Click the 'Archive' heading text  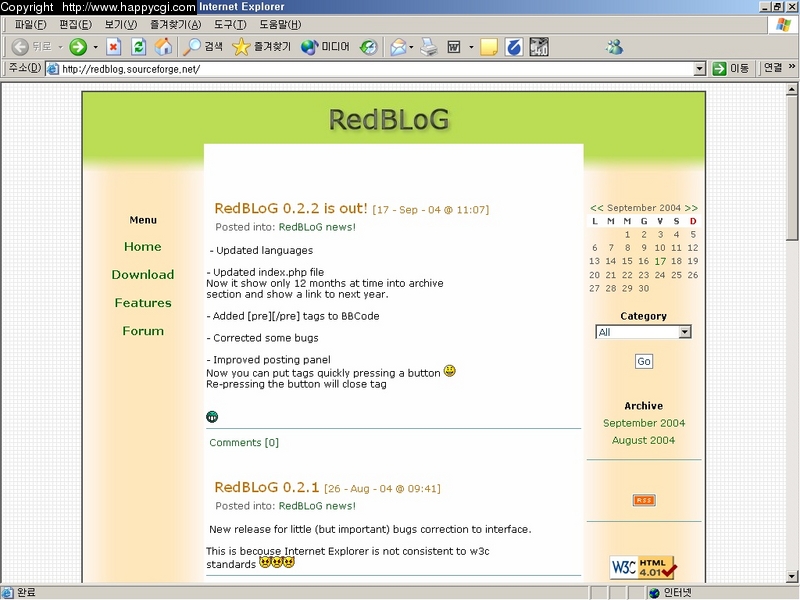[x=644, y=406]
